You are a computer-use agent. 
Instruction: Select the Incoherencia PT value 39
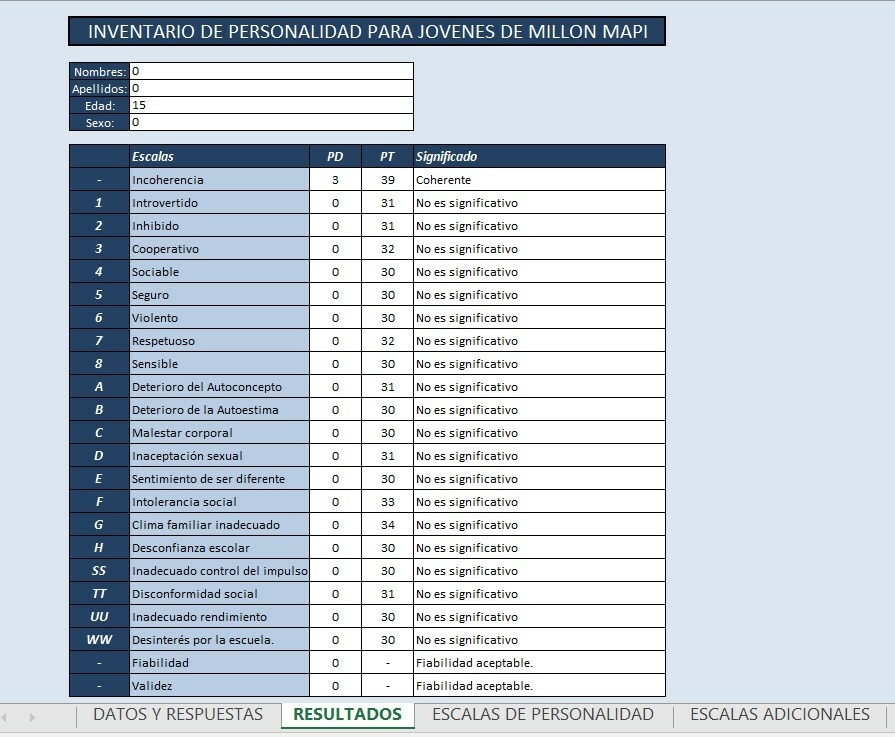pyautogui.click(x=387, y=180)
